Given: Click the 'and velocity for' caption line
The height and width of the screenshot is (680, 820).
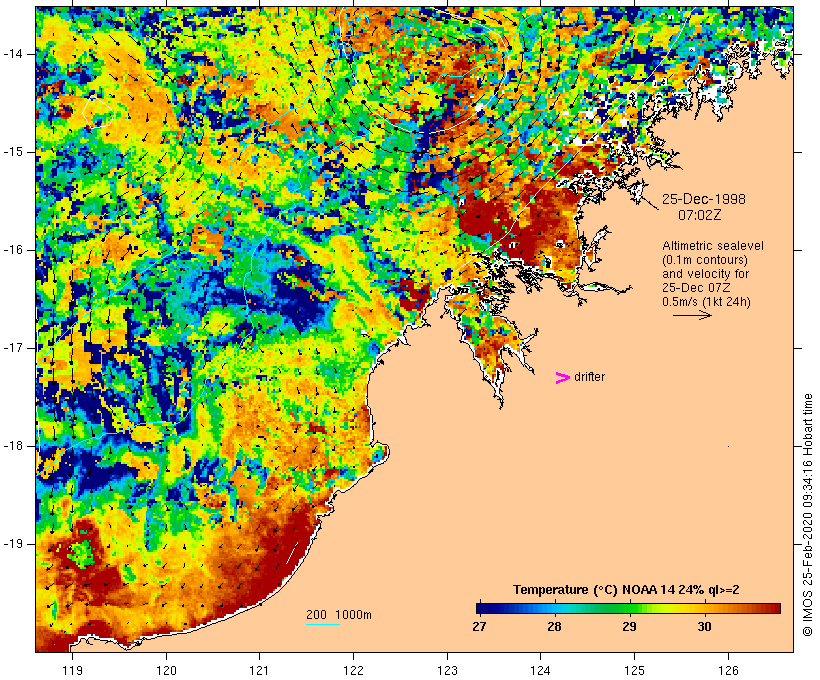Looking at the screenshot, I should pyautogui.click(x=705, y=274).
